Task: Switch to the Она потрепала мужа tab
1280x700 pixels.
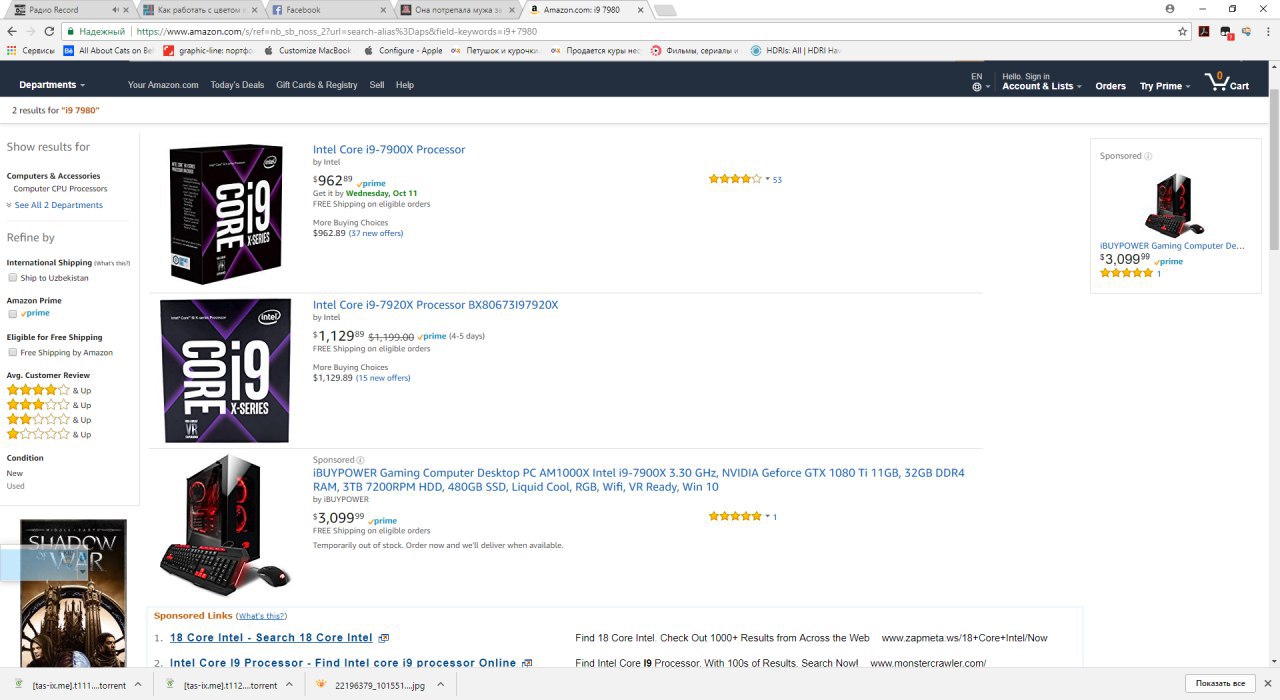Action: [459, 9]
